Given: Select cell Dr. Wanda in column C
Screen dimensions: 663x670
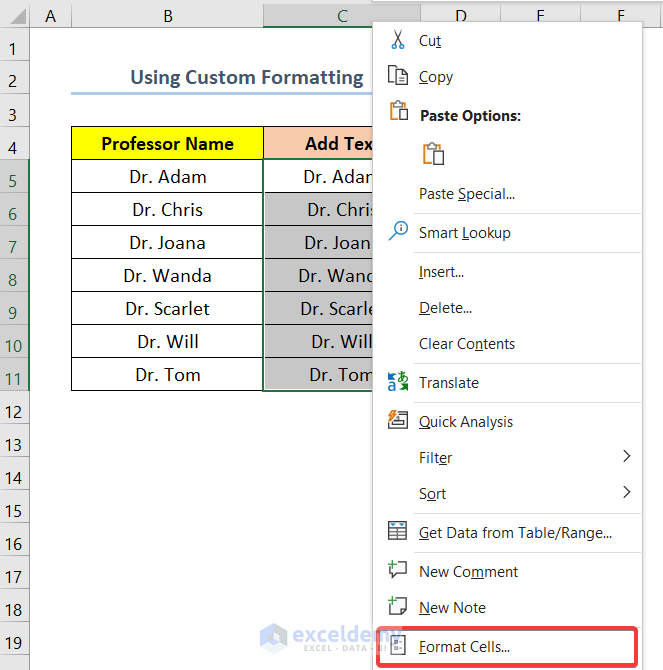Looking at the screenshot, I should point(318,276).
